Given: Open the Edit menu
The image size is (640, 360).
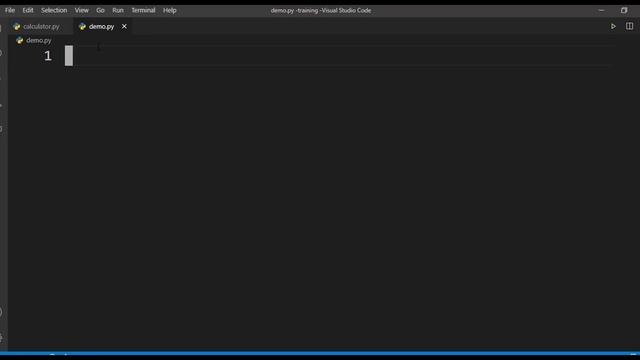Looking at the screenshot, I should (x=28, y=10).
